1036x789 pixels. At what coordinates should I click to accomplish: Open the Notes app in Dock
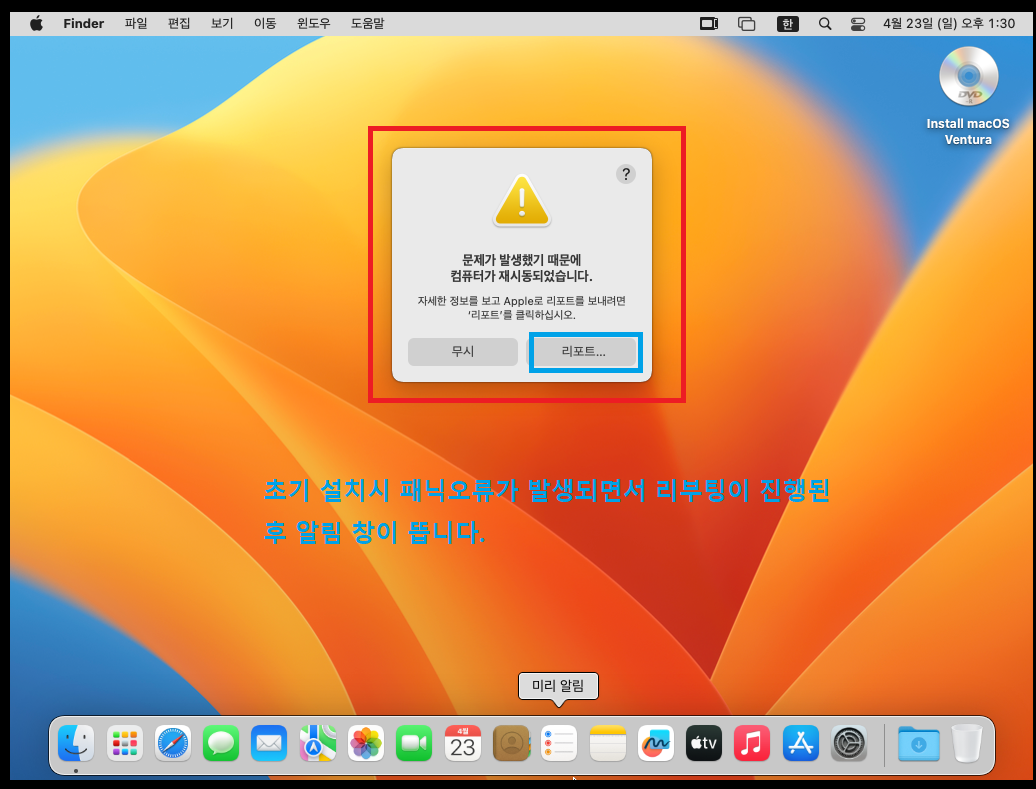click(x=607, y=743)
